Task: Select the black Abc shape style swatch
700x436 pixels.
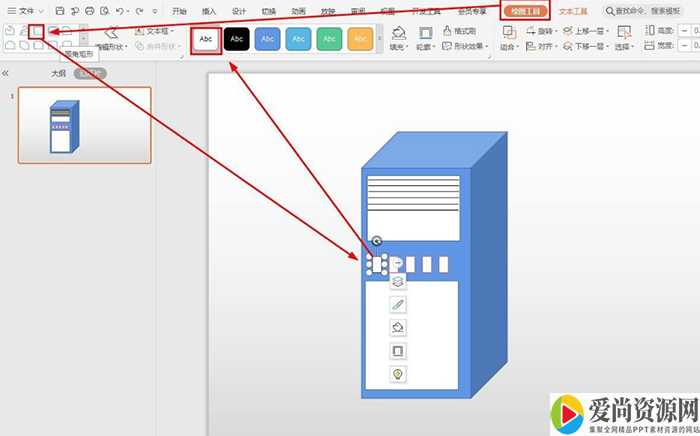Action: click(x=236, y=39)
